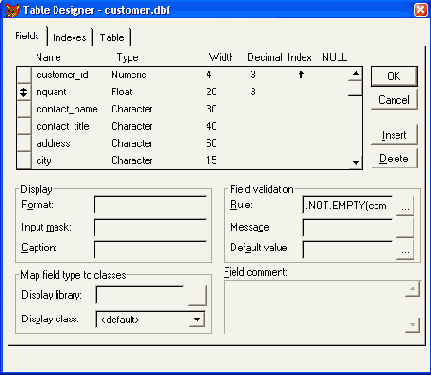The width and height of the screenshot is (431, 375).
Task: Switch to the Indexes tab
Action: [x=70, y=37]
